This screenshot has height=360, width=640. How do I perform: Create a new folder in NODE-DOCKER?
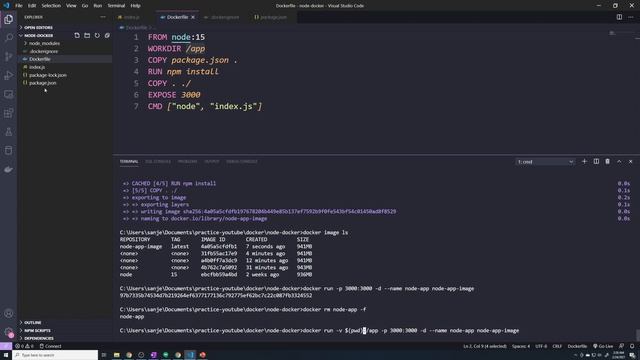click(x=87, y=36)
